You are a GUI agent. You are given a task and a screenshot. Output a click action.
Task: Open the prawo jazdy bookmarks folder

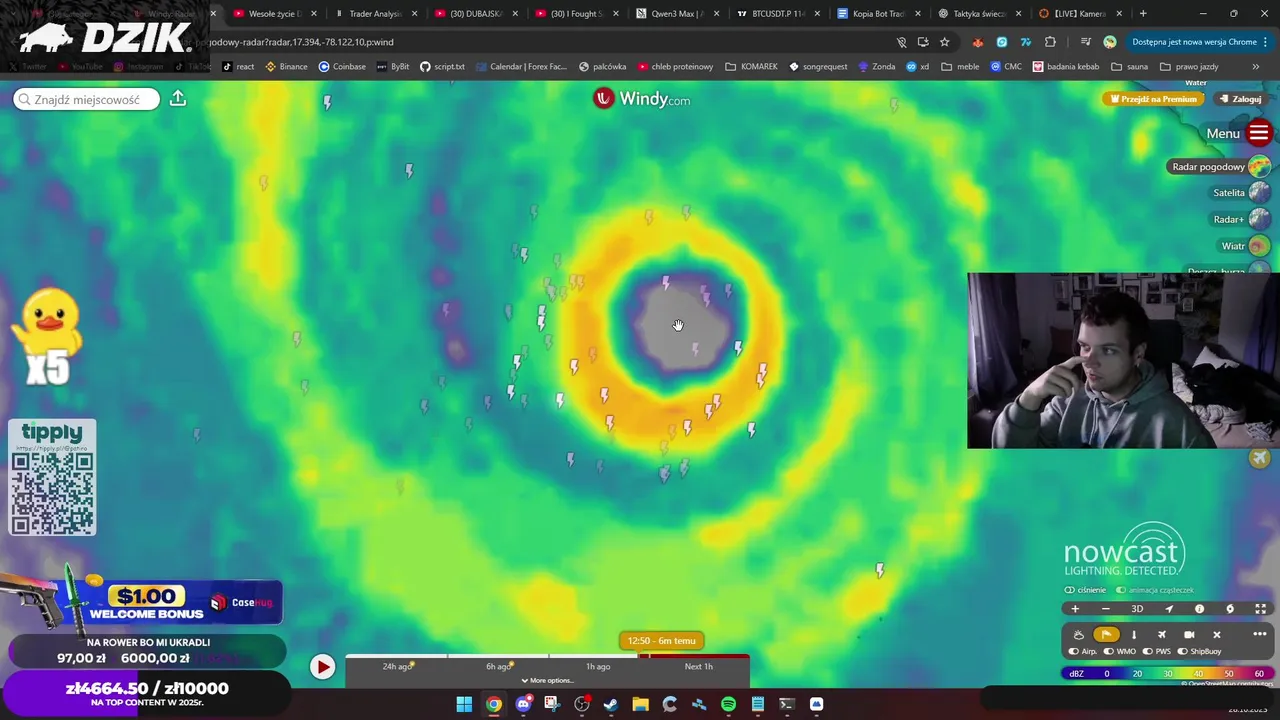(x=1189, y=67)
